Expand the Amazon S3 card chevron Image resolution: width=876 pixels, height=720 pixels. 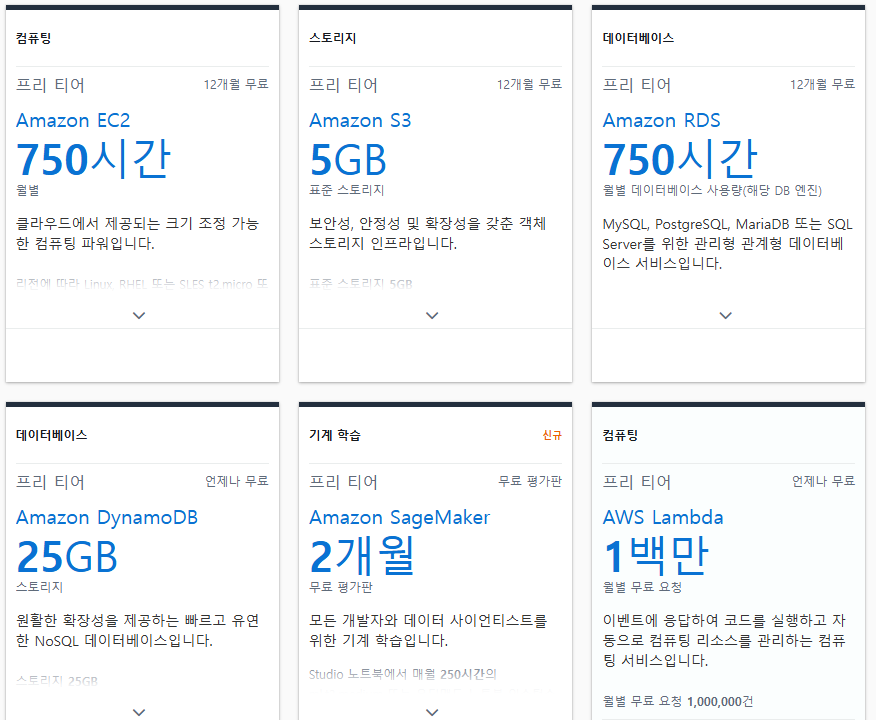tap(432, 316)
